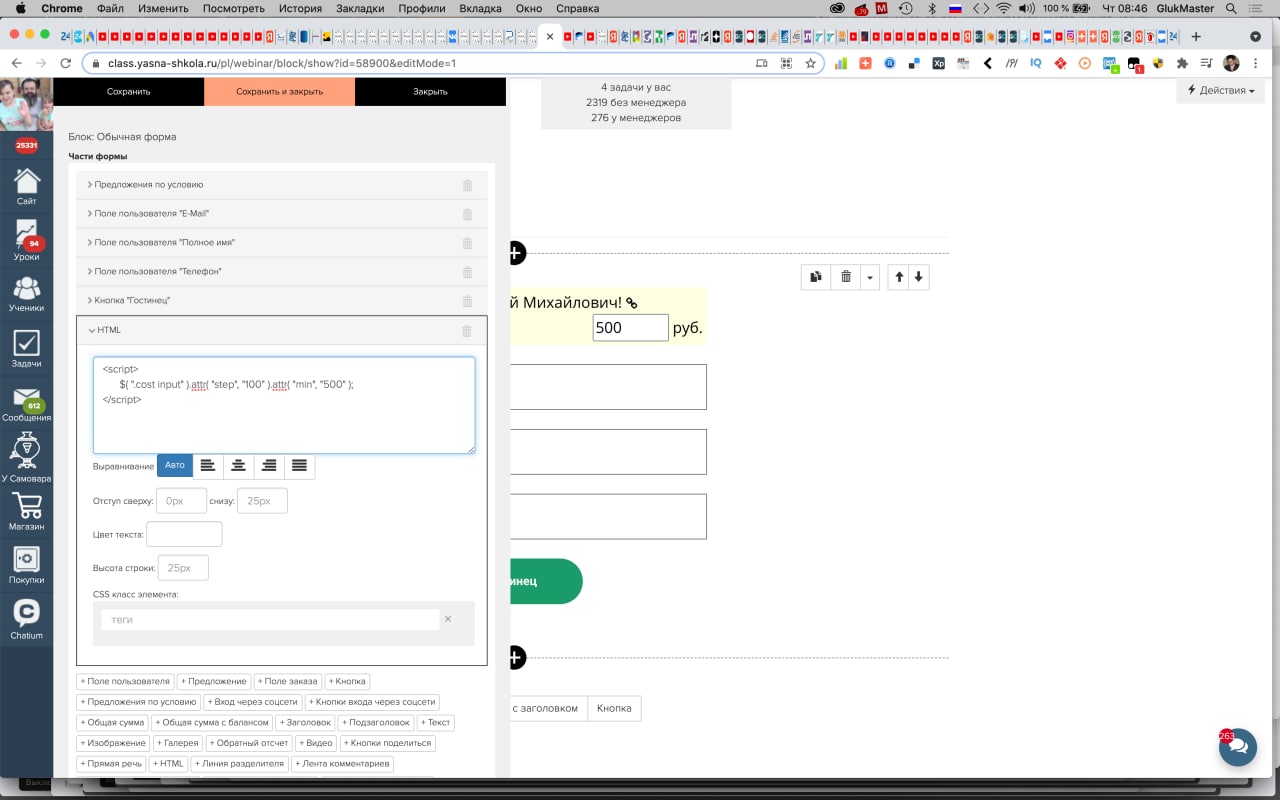Image resolution: width=1280 pixels, height=800 pixels.
Task: Open the Сообщения section in the sidebar
Action: [26, 405]
